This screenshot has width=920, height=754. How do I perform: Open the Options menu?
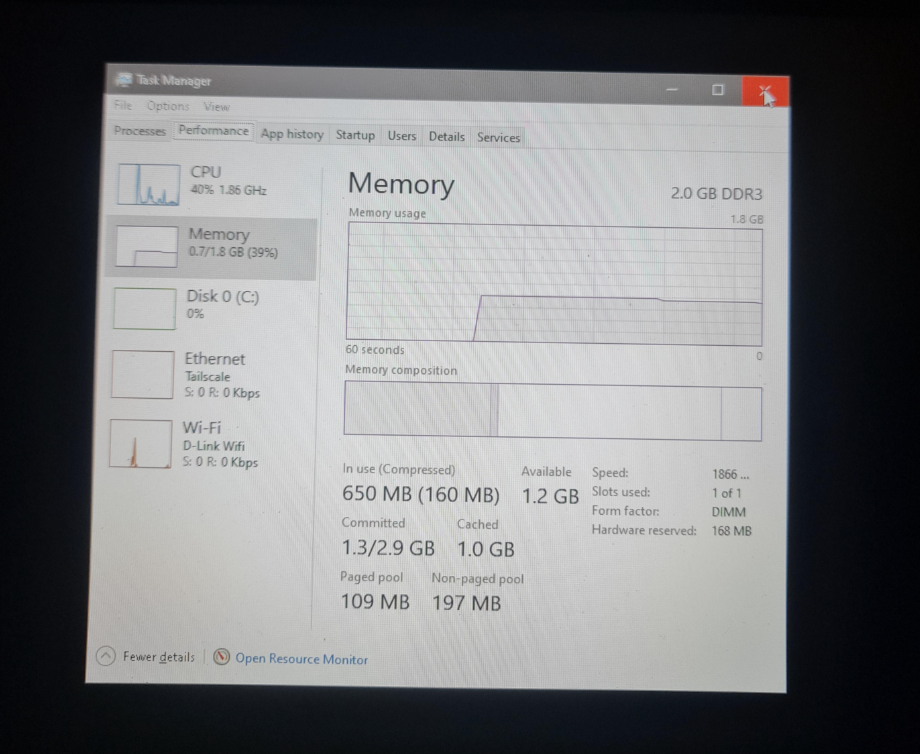(167, 106)
